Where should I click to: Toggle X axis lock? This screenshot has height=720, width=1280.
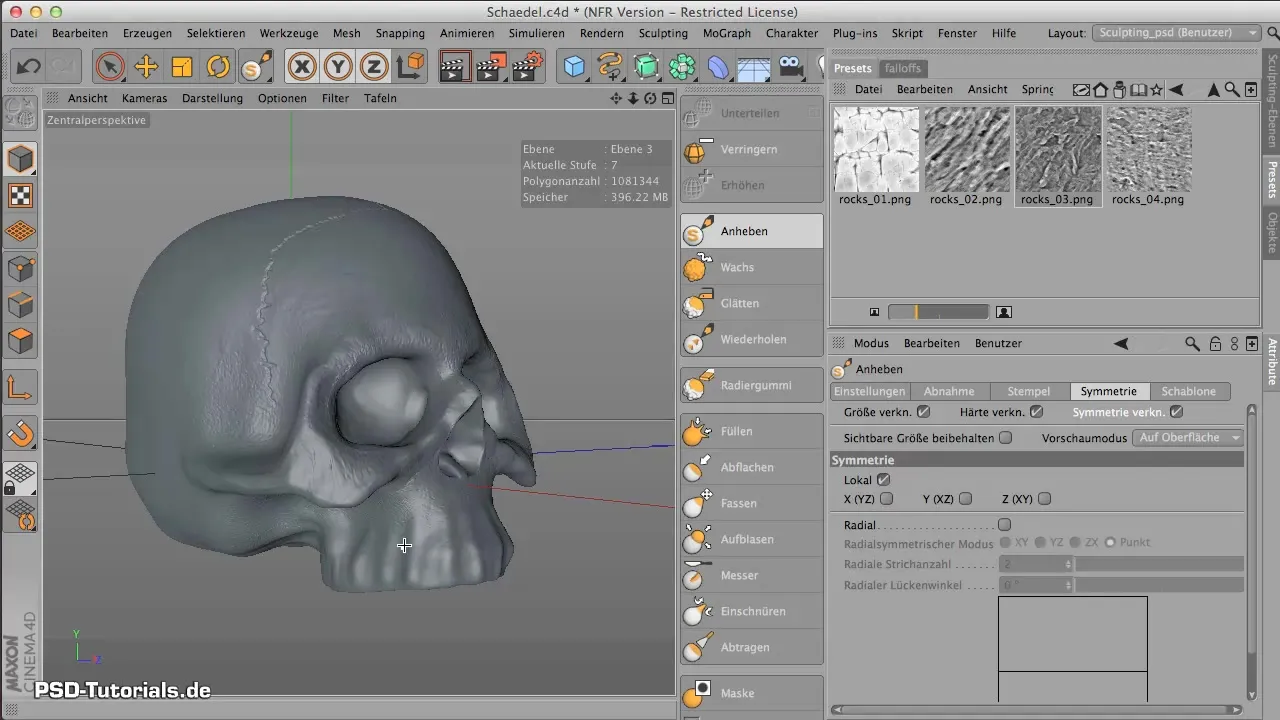[302, 67]
